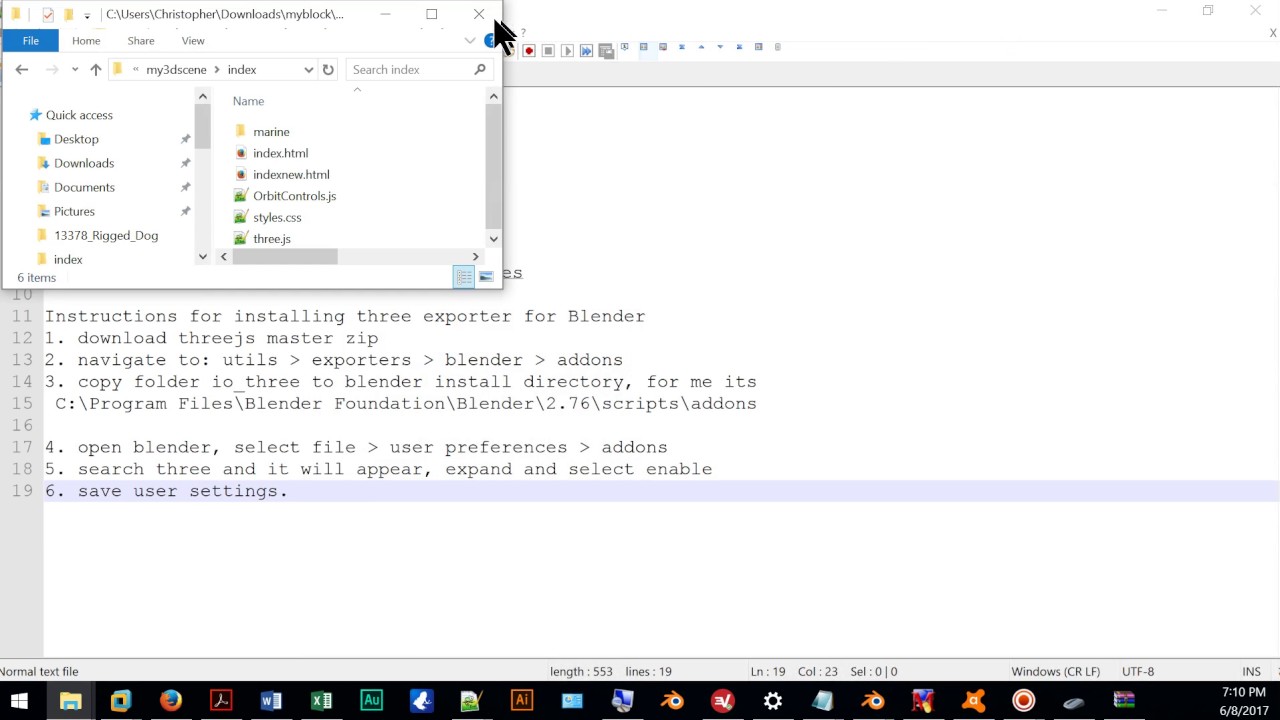Expand the Explorer ribbon chevron
1280x720 pixels.
pyautogui.click(x=470, y=40)
